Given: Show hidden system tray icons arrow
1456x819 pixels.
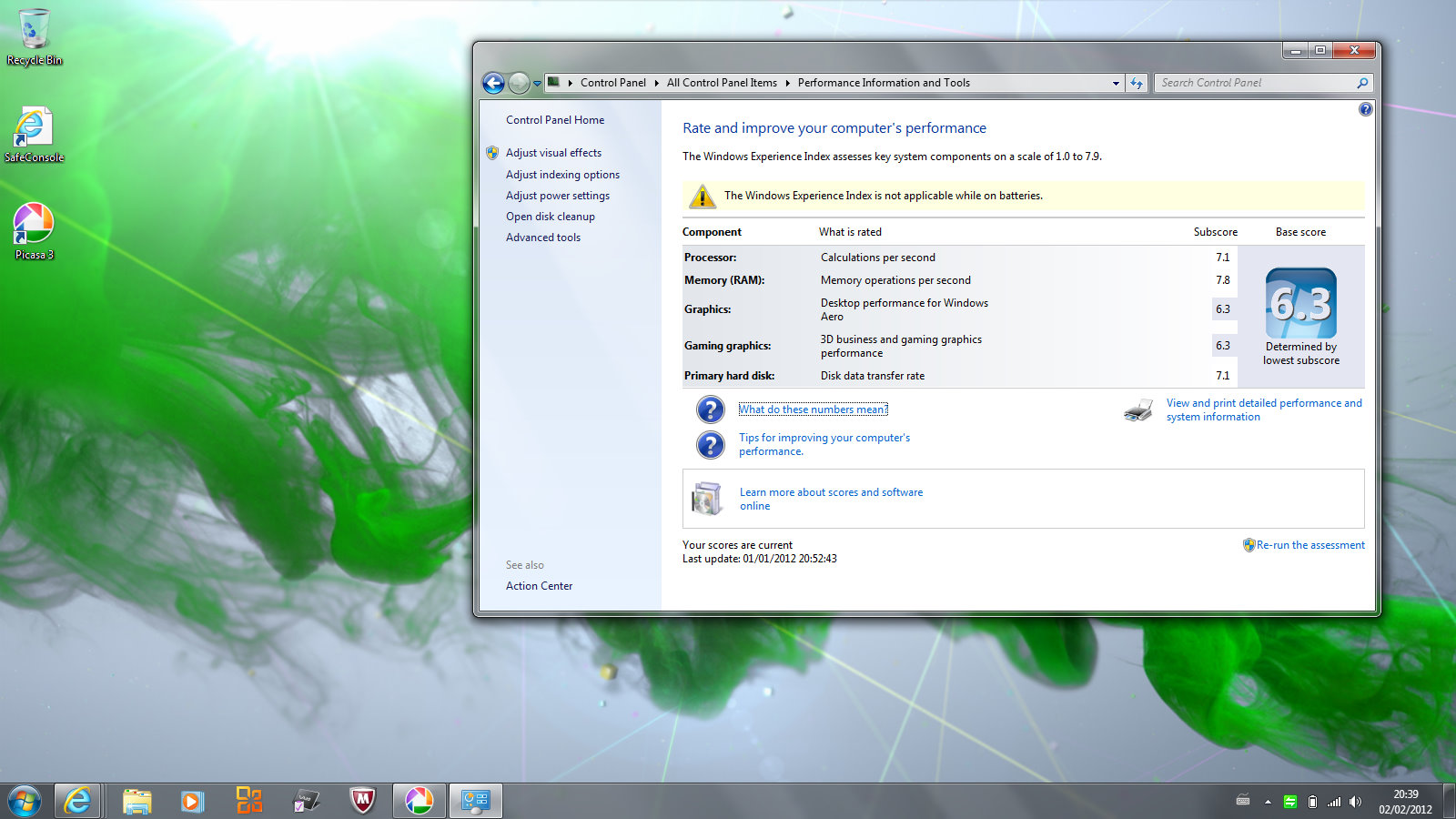Looking at the screenshot, I should click(x=1268, y=802).
